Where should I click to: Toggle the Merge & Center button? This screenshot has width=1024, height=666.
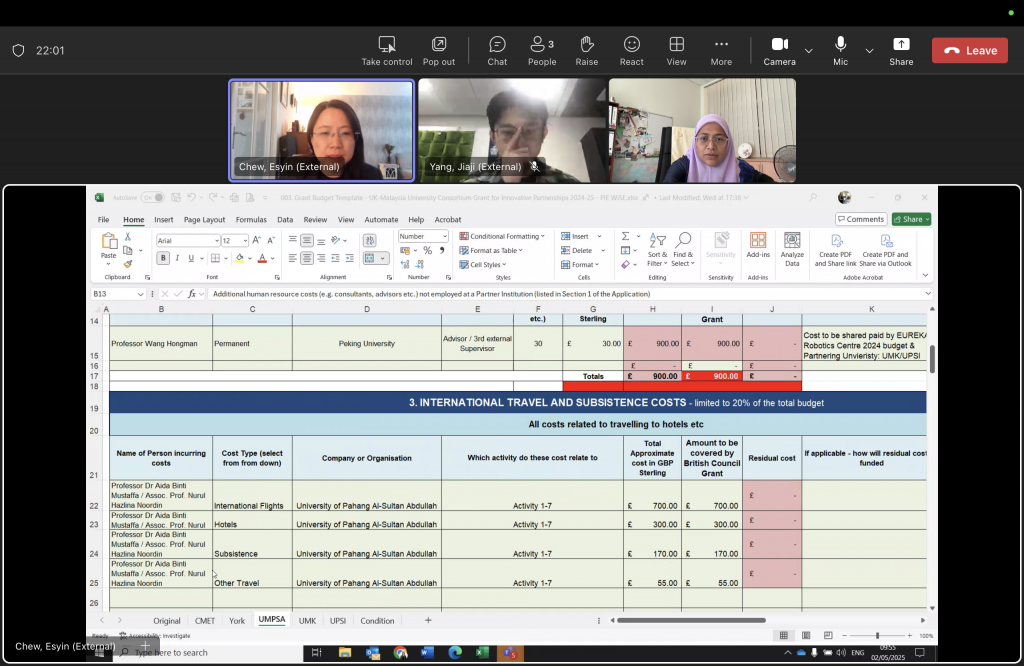click(370, 258)
